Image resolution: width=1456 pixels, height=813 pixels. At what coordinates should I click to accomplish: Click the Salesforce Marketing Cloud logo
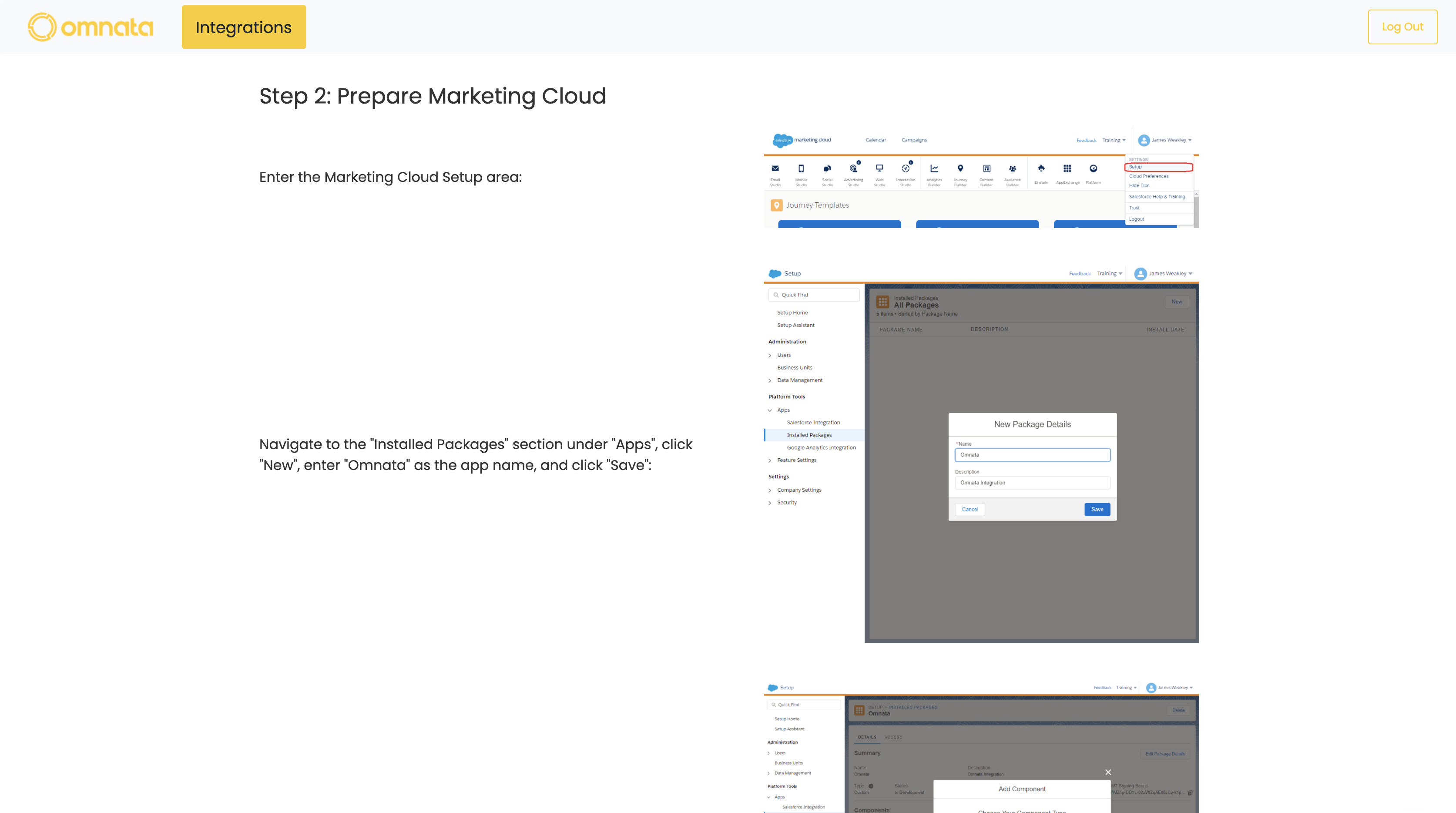(x=802, y=140)
